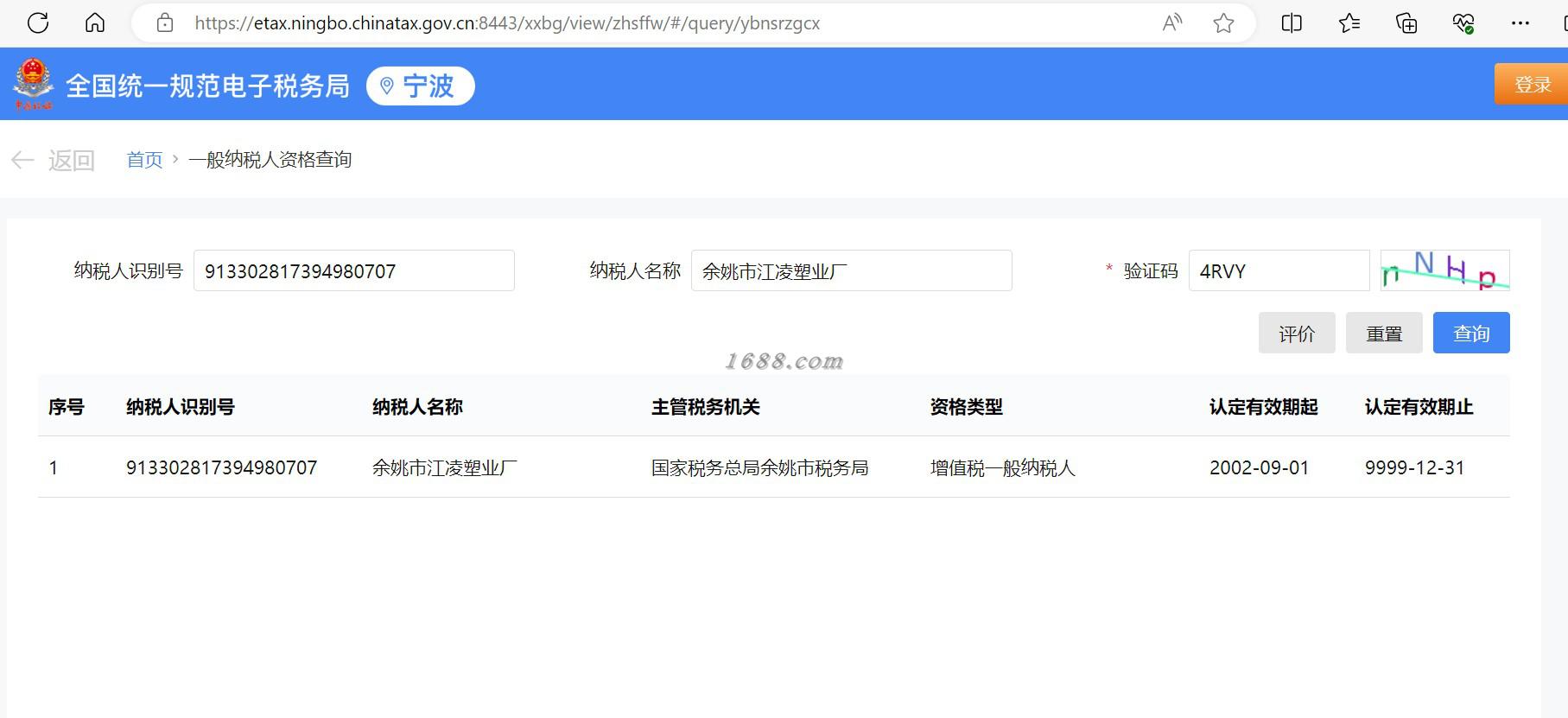The height and width of the screenshot is (718, 1568).
Task: Click 资格类型 column header
Action: point(967,407)
